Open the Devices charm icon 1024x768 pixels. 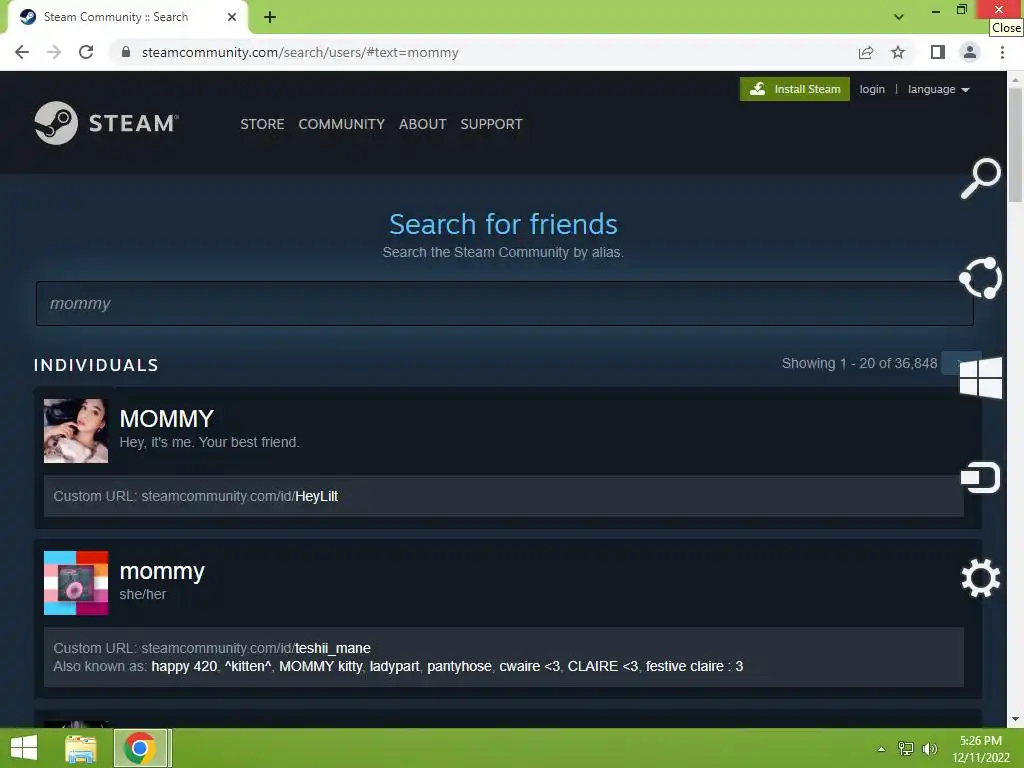coord(980,477)
